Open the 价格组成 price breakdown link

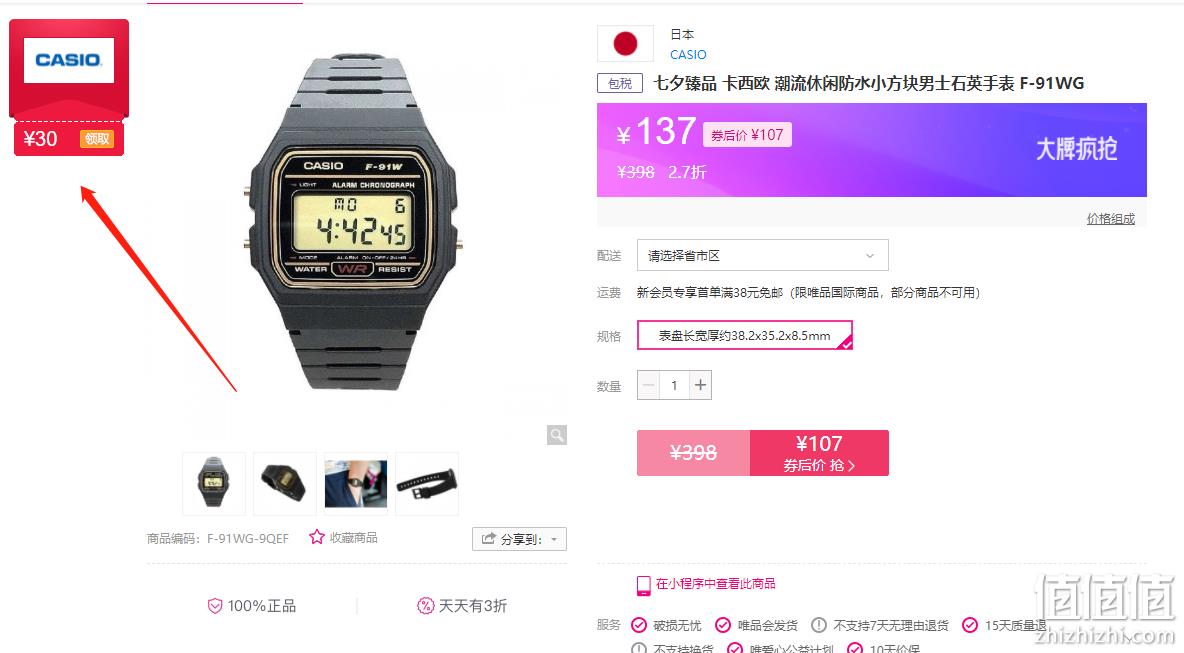(1111, 219)
